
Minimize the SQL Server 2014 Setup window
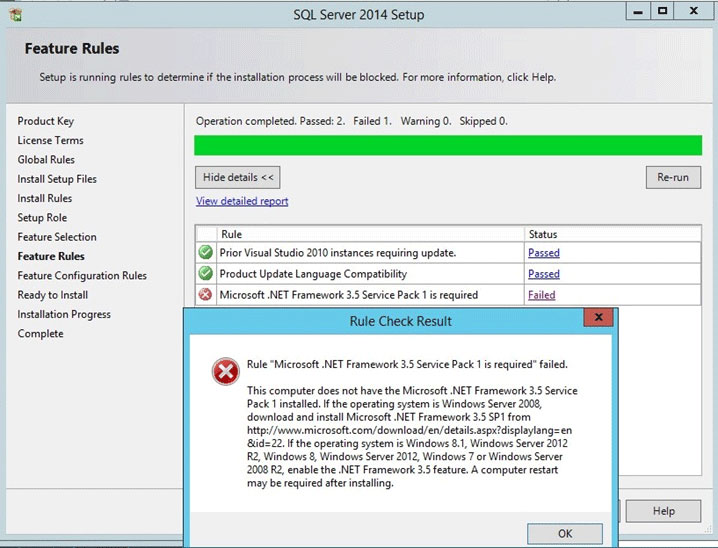click(x=637, y=11)
